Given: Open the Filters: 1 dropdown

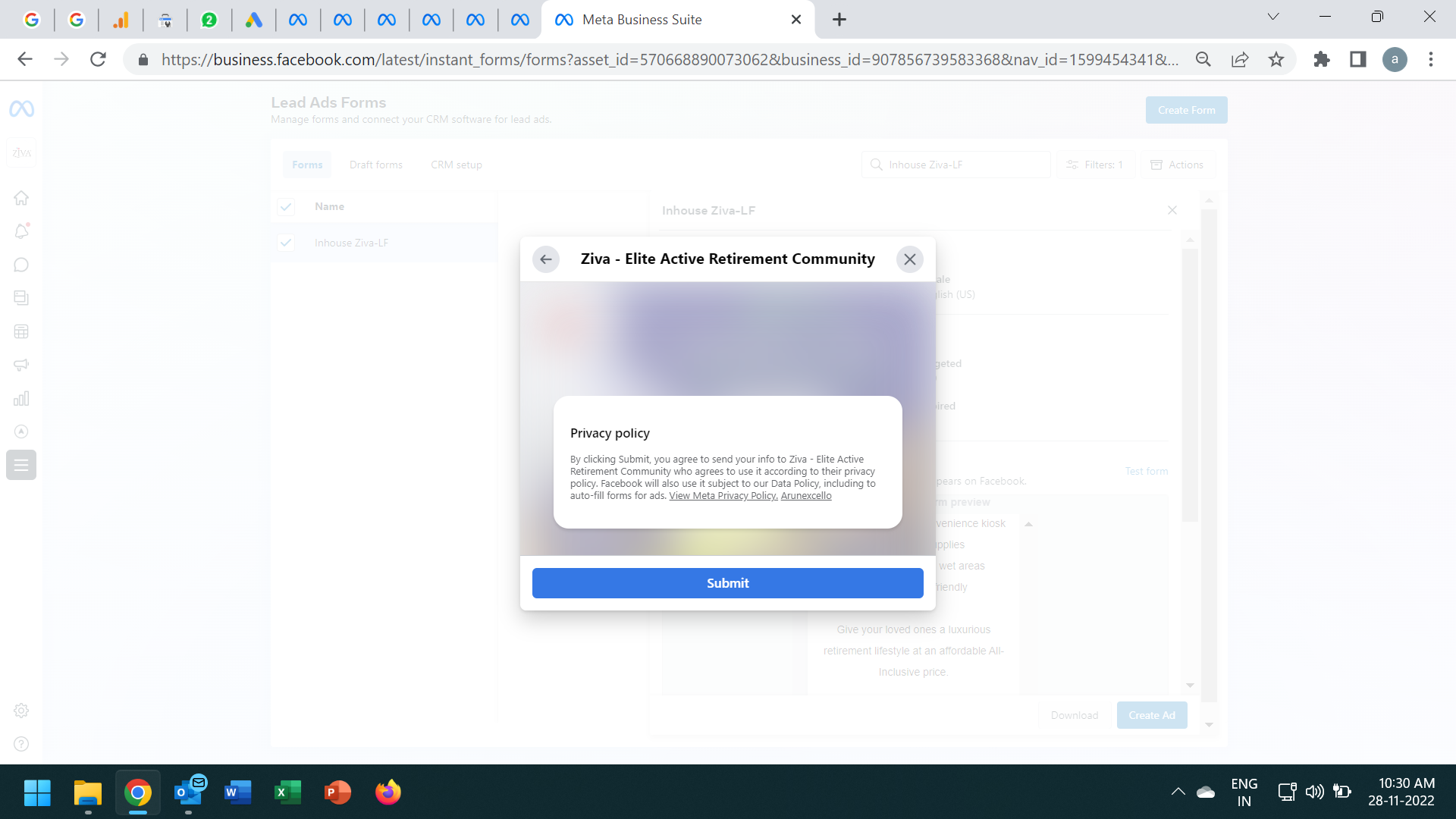Looking at the screenshot, I should (x=1095, y=165).
